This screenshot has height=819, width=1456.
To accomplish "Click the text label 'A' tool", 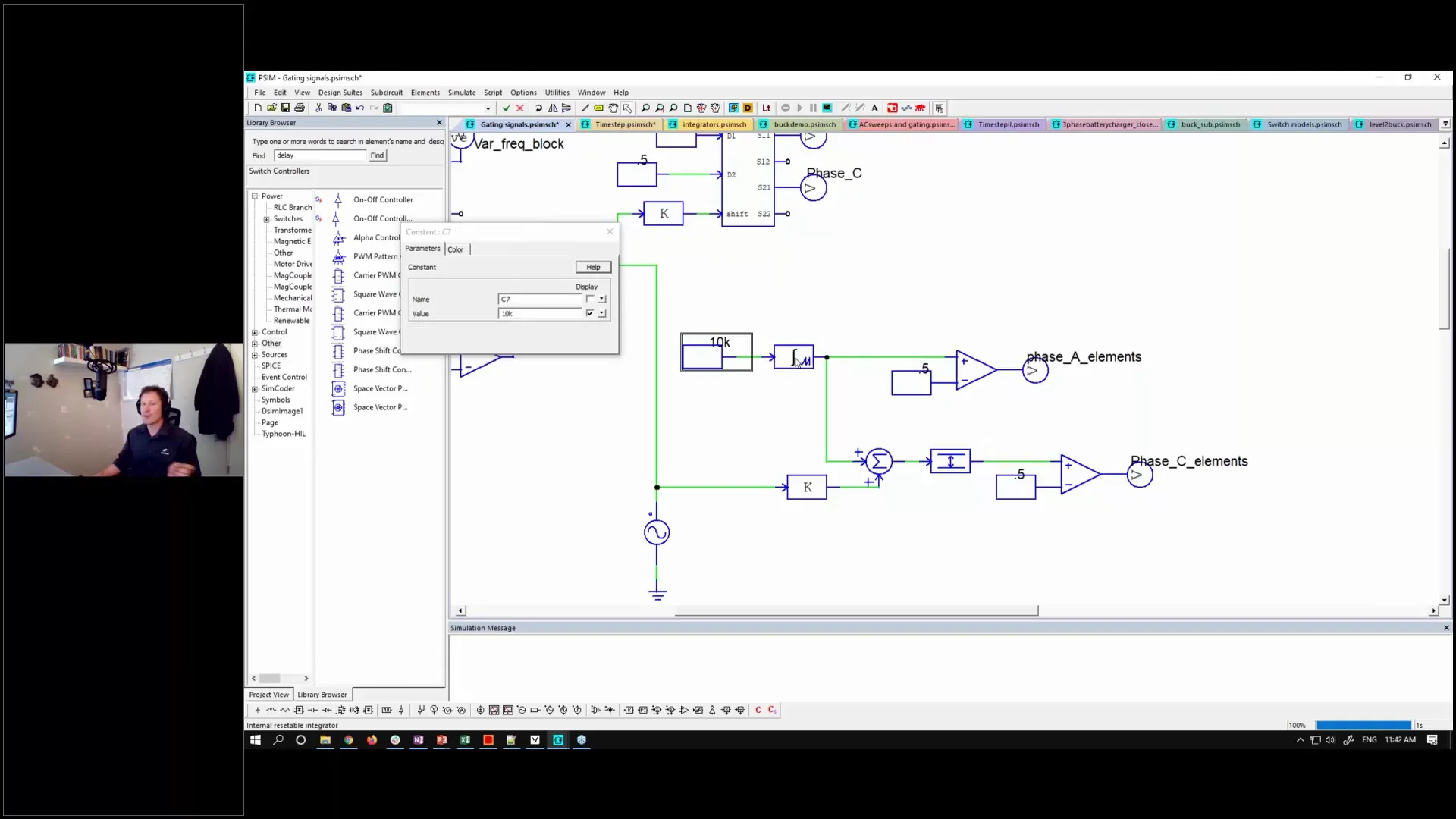I will [874, 108].
